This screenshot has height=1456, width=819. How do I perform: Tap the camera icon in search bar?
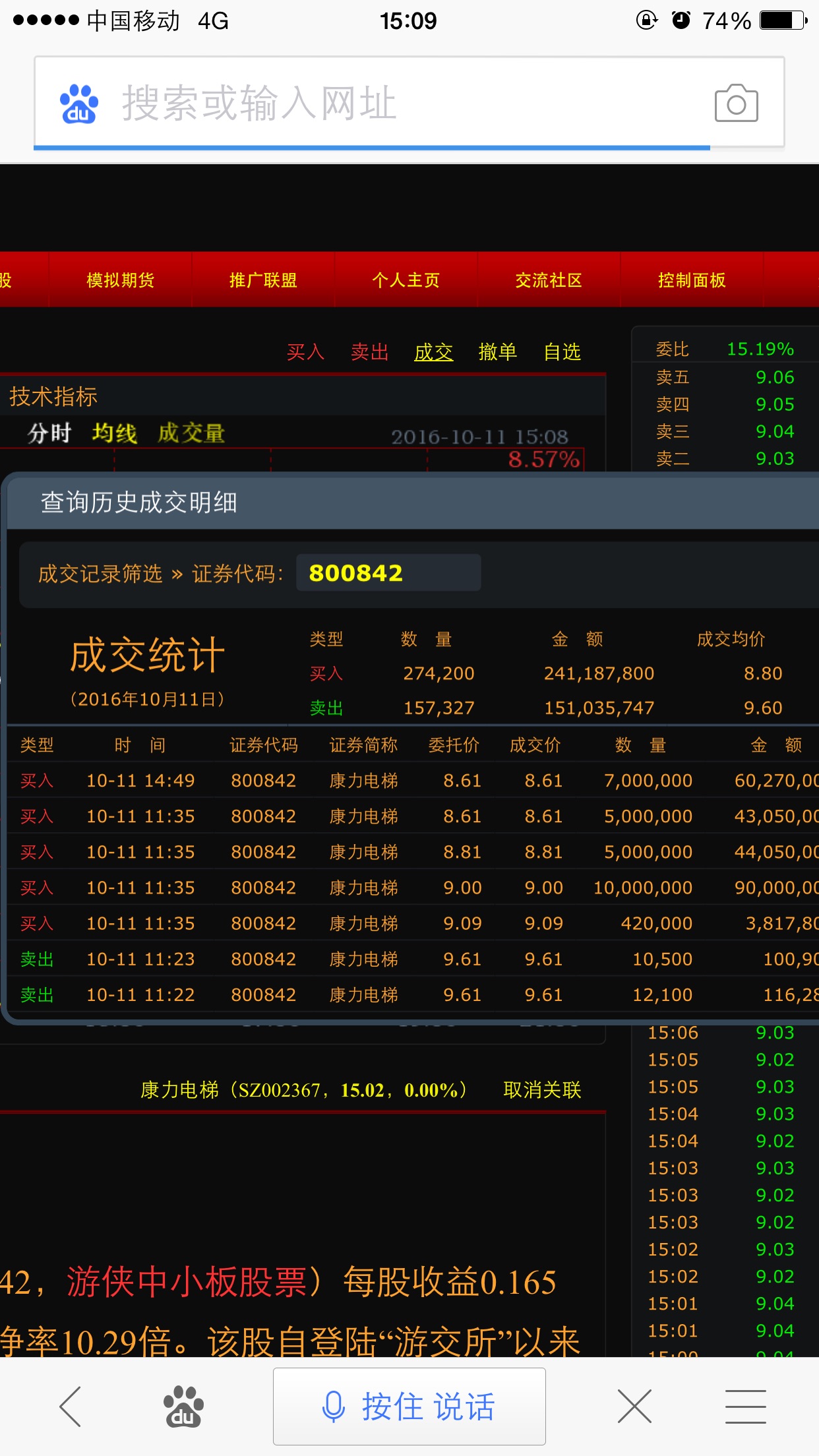(736, 104)
